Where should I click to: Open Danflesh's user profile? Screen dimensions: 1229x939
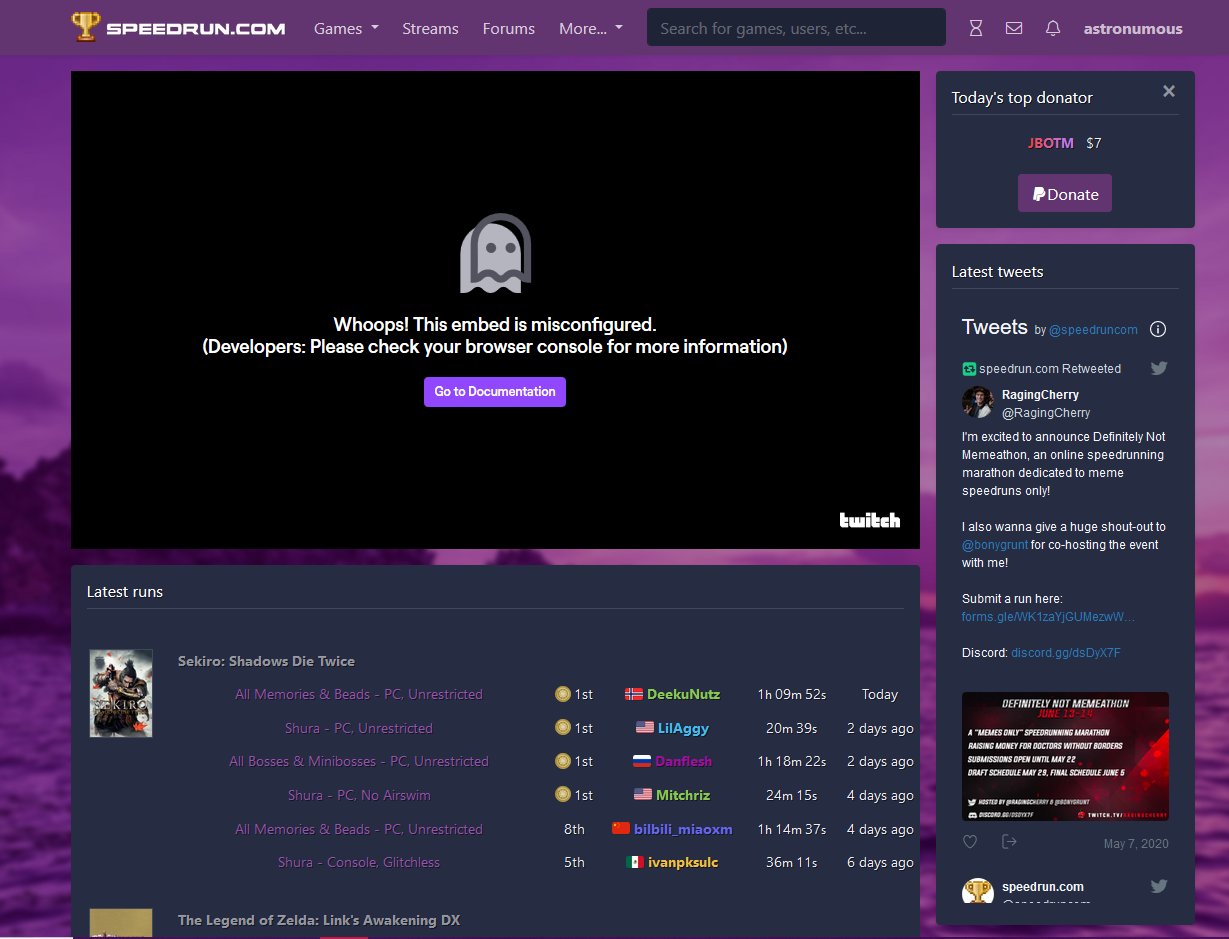pos(683,761)
